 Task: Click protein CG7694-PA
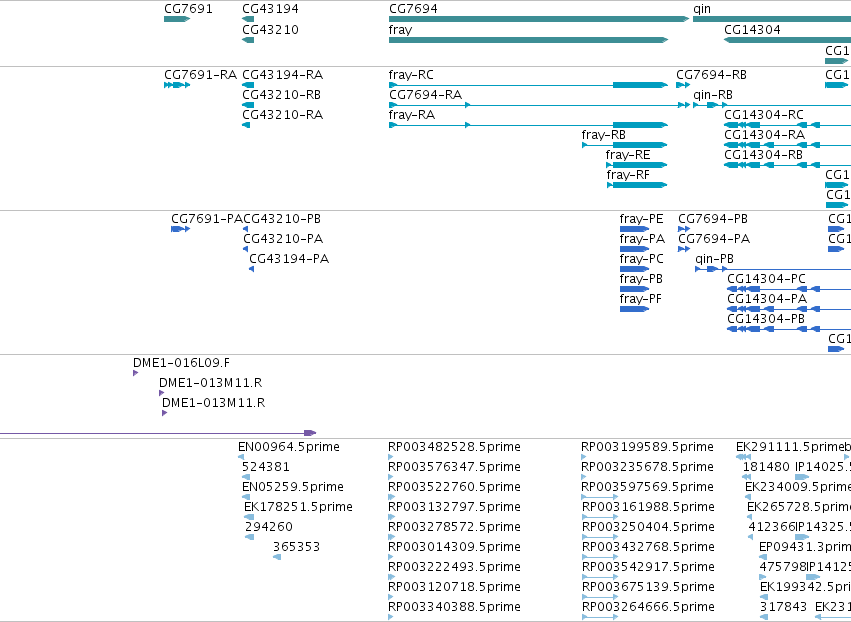tap(714, 239)
